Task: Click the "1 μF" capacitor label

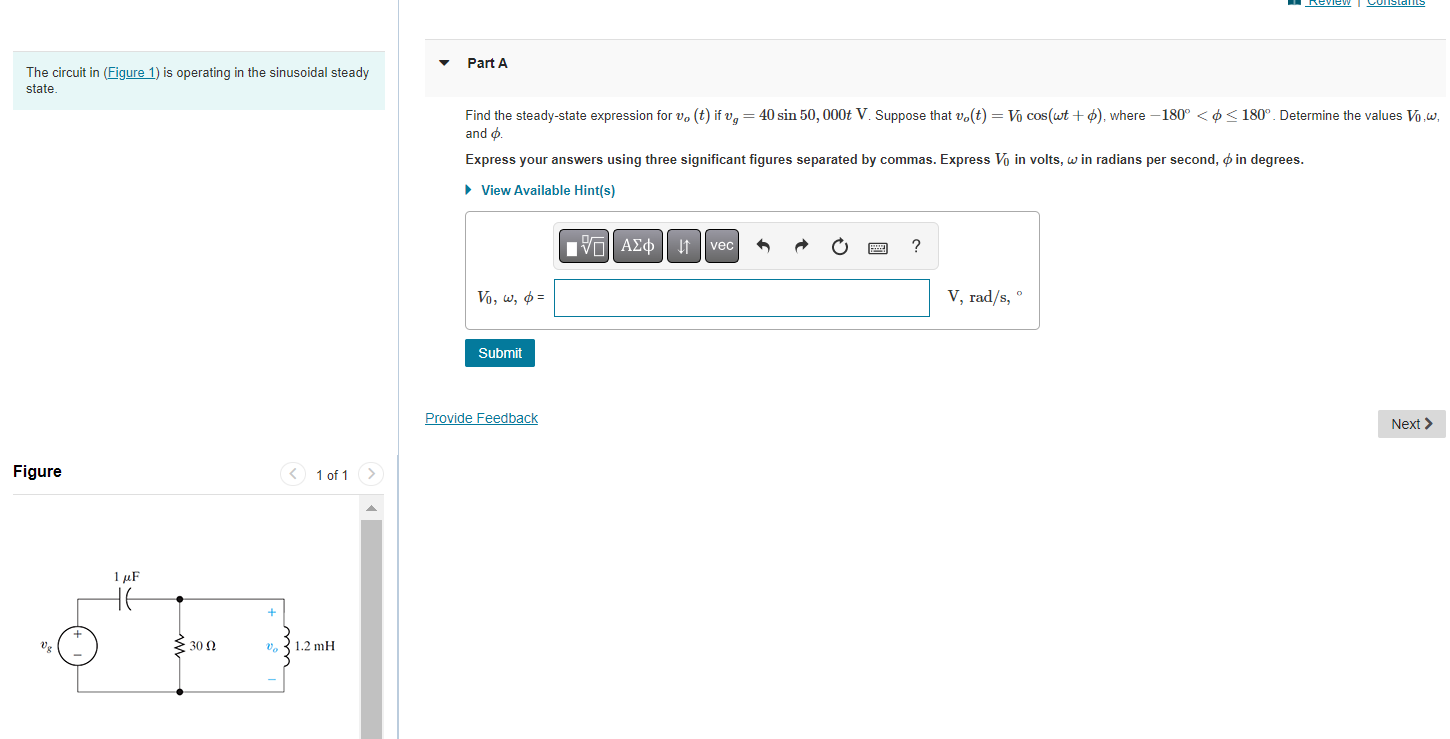Action: [x=127, y=577]
